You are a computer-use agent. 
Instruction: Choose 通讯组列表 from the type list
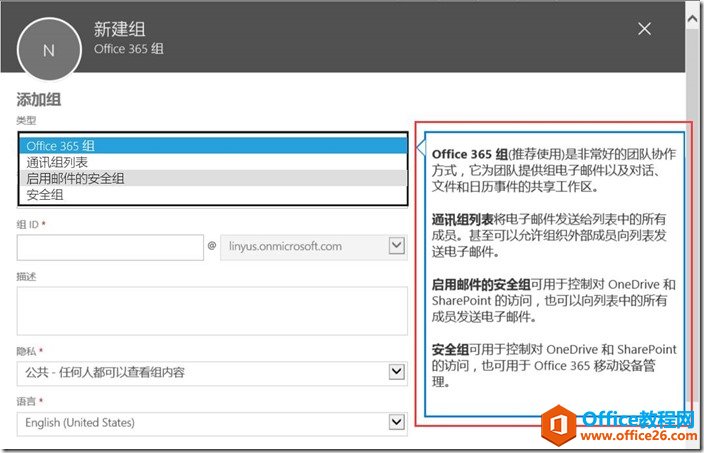213,162
